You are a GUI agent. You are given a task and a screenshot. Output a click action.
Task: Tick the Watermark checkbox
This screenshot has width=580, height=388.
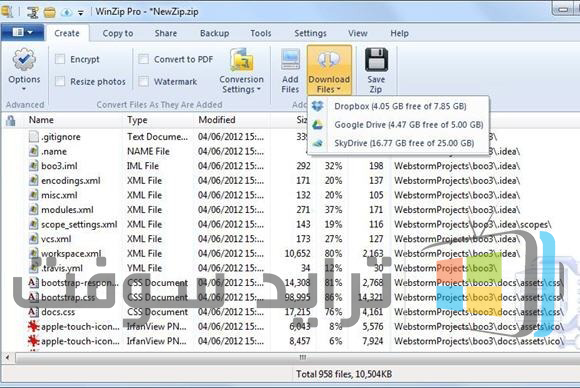tap(144, 81)
